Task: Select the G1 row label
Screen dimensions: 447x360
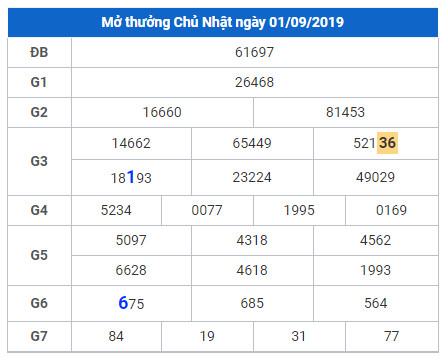Action: coord(39,82)
